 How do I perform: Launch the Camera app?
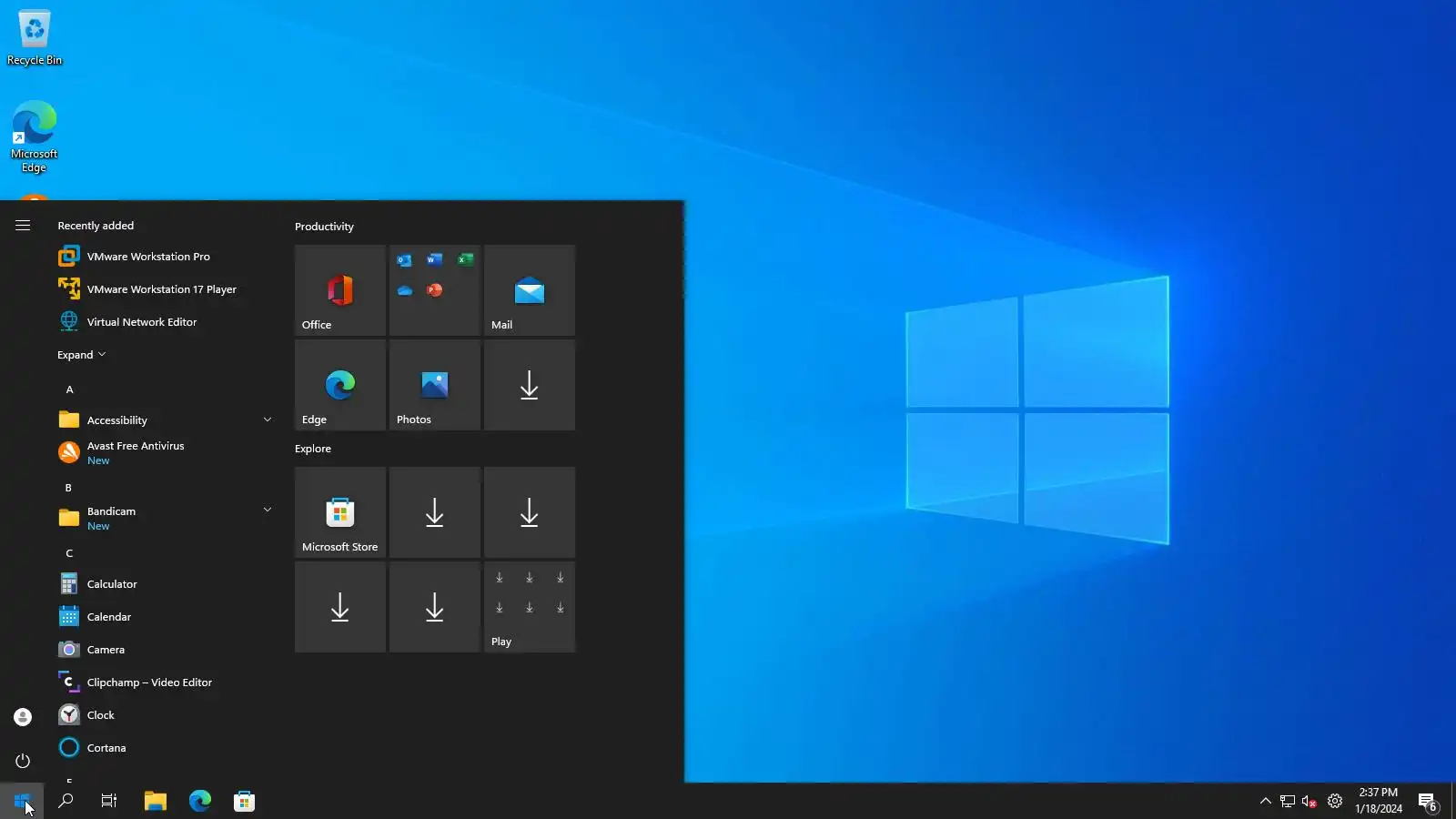(x=164, y=650)
